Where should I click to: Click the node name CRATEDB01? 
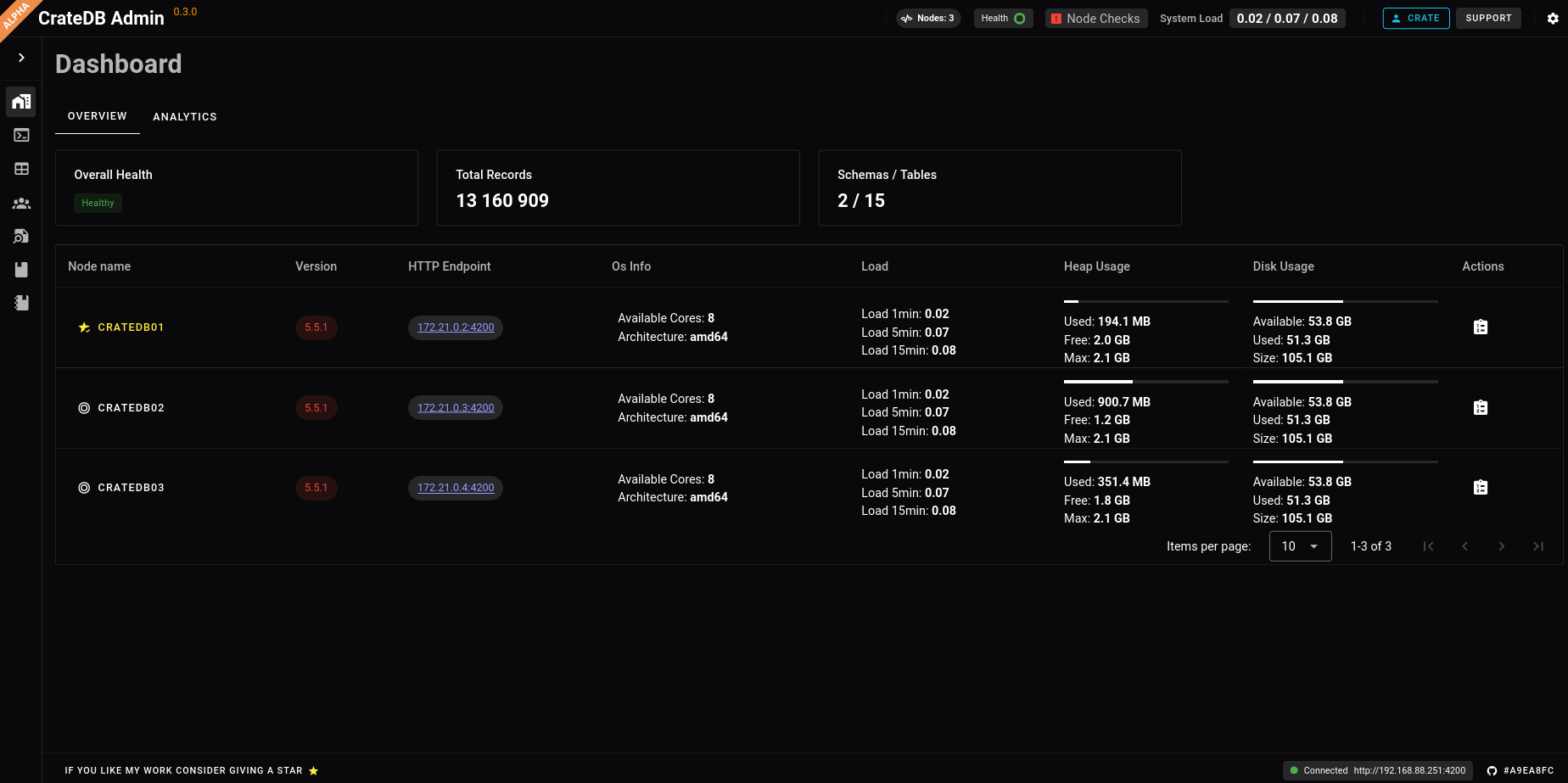point(131,327)
